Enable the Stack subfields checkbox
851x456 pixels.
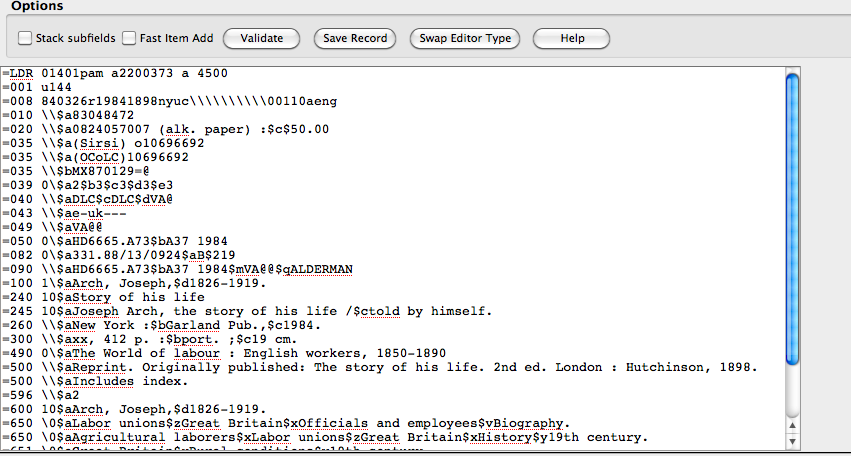pos(25,39)
